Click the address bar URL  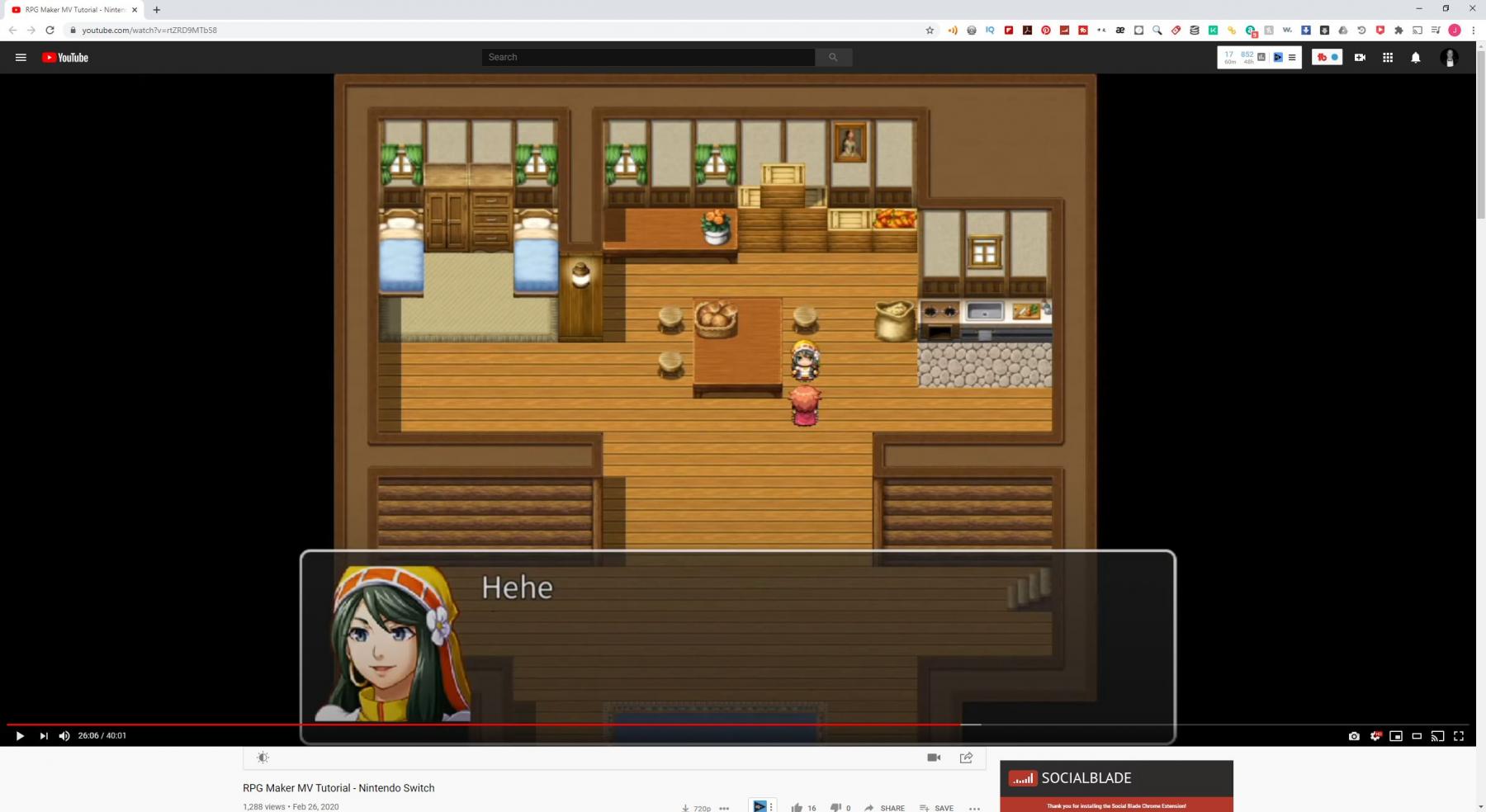coord(149,31)
